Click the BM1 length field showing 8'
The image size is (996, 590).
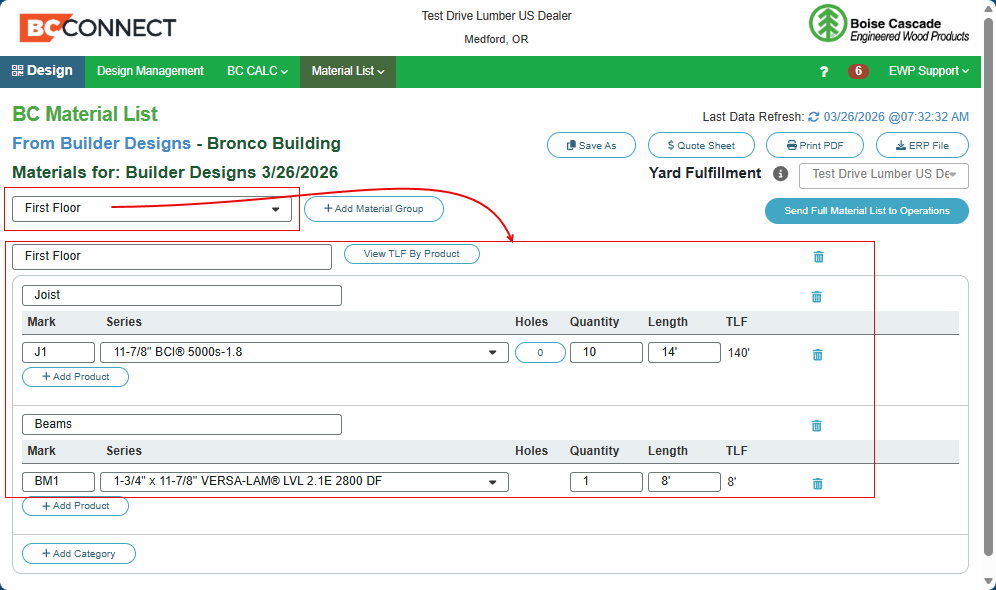pyautogui.click(x=684, y=481)
